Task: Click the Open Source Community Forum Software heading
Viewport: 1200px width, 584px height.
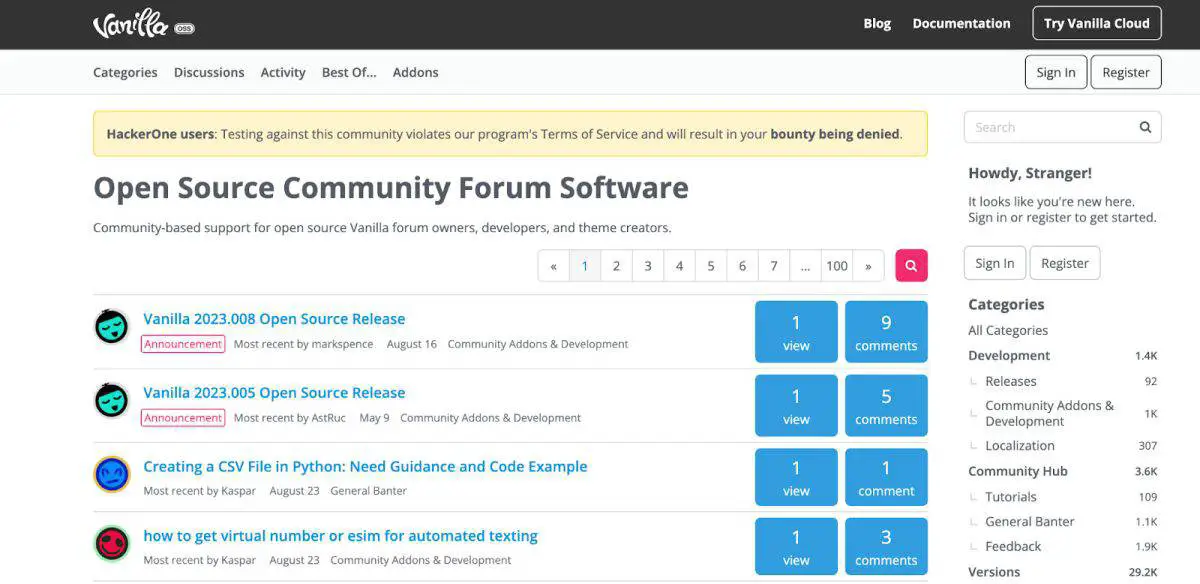Action: coord(391,188)
